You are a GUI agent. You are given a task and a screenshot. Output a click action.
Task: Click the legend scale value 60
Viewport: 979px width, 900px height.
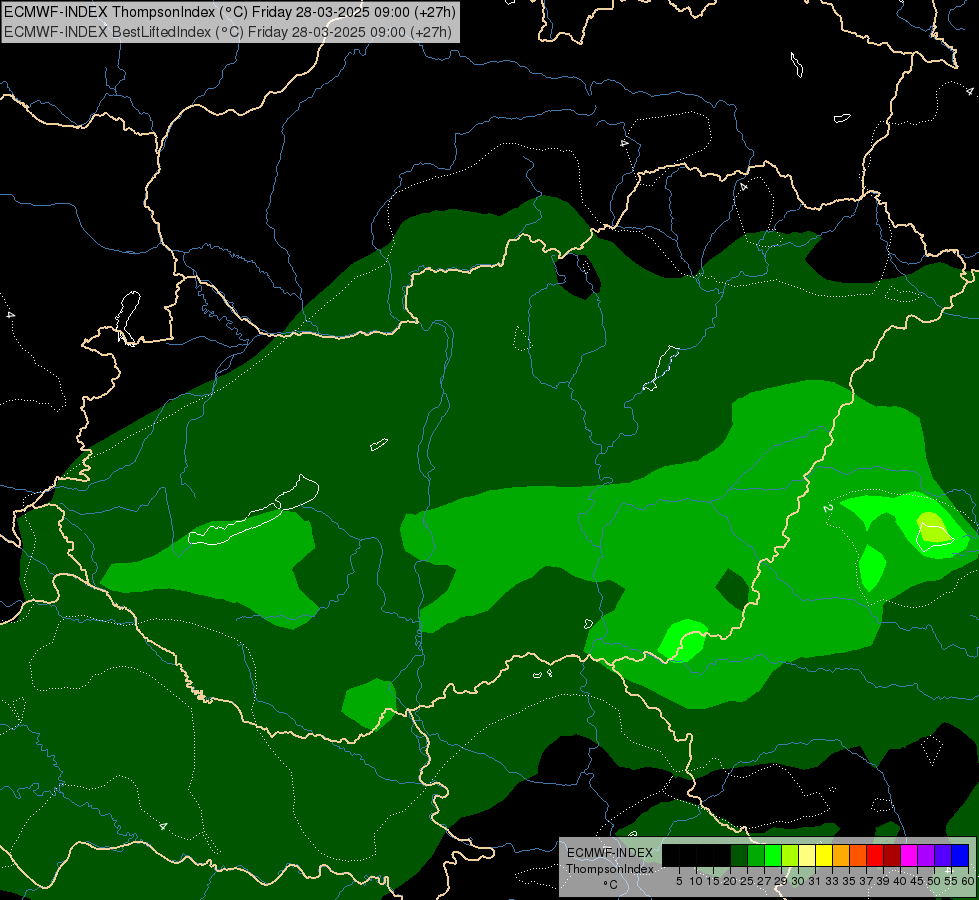[968, 881]
